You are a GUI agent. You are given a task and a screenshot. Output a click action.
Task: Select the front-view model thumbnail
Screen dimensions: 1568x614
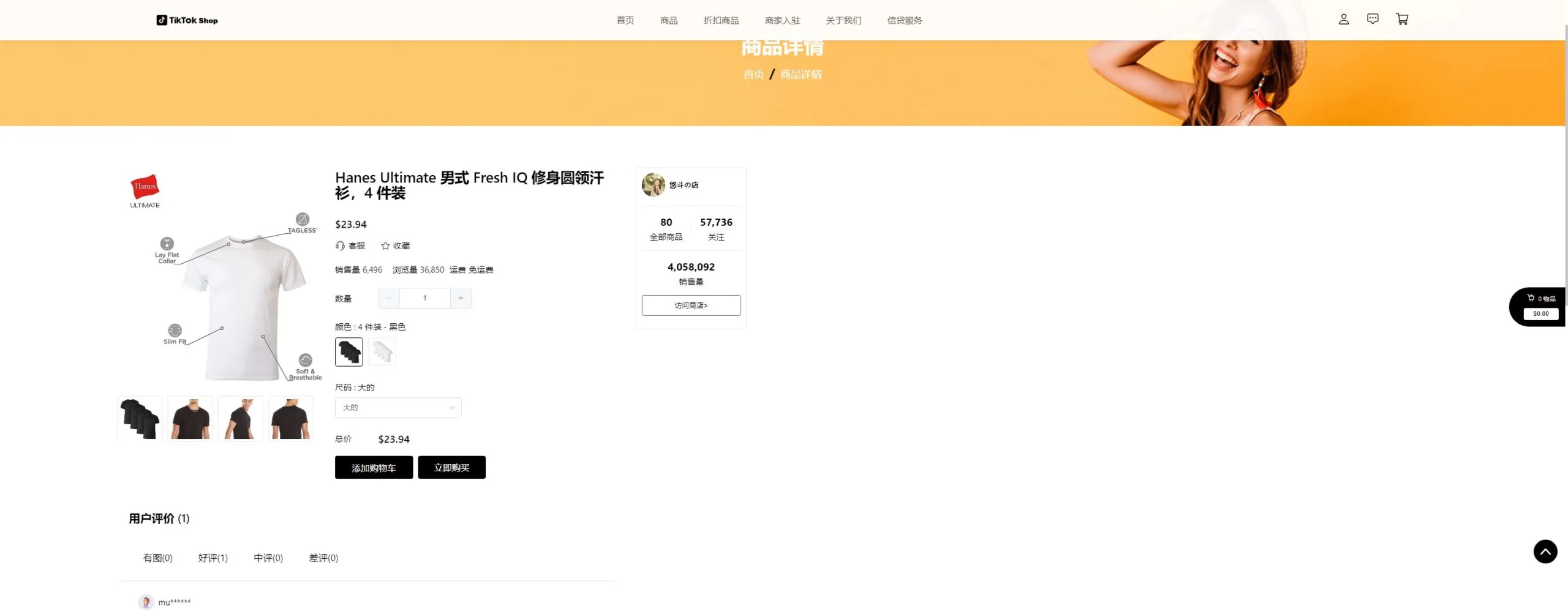point(190,419)
